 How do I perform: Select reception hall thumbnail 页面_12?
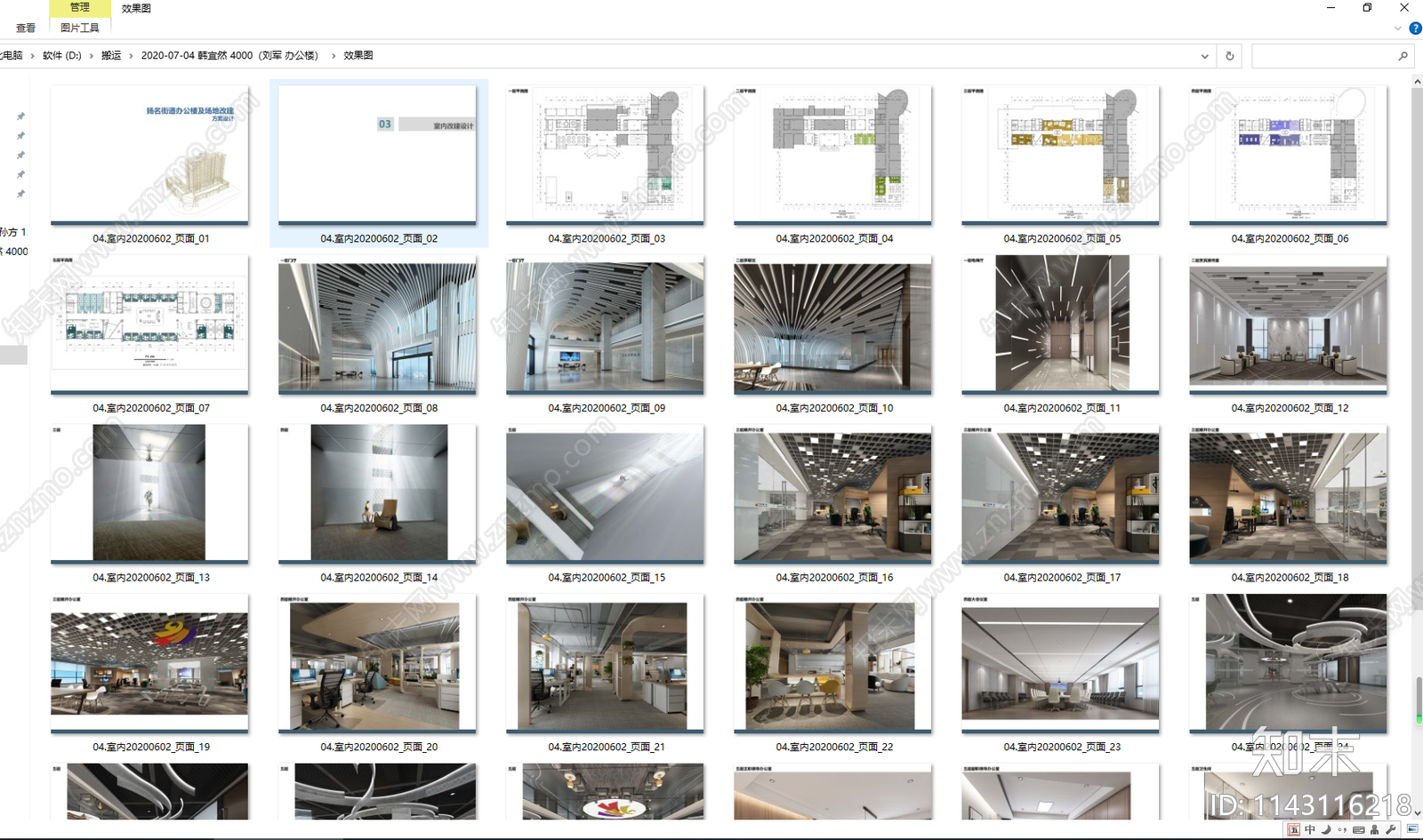coord(1288,324)
